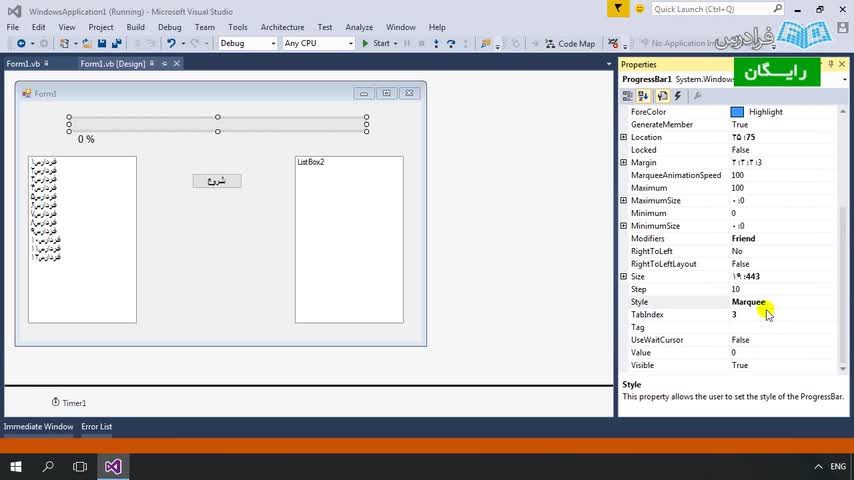The width and height of the screenshot is (854, 480).
Task: Click the New Project toolbar icon
Action: click(64, 44)
